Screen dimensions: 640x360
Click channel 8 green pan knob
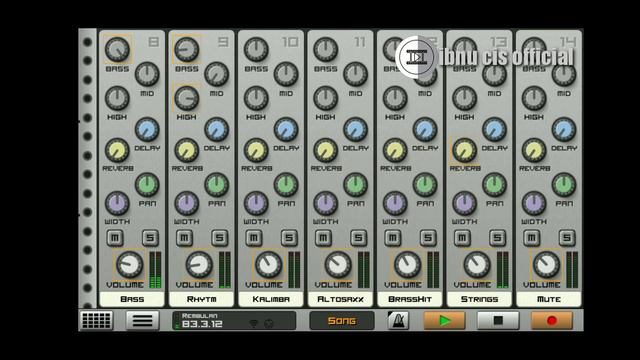click(147, 184)
